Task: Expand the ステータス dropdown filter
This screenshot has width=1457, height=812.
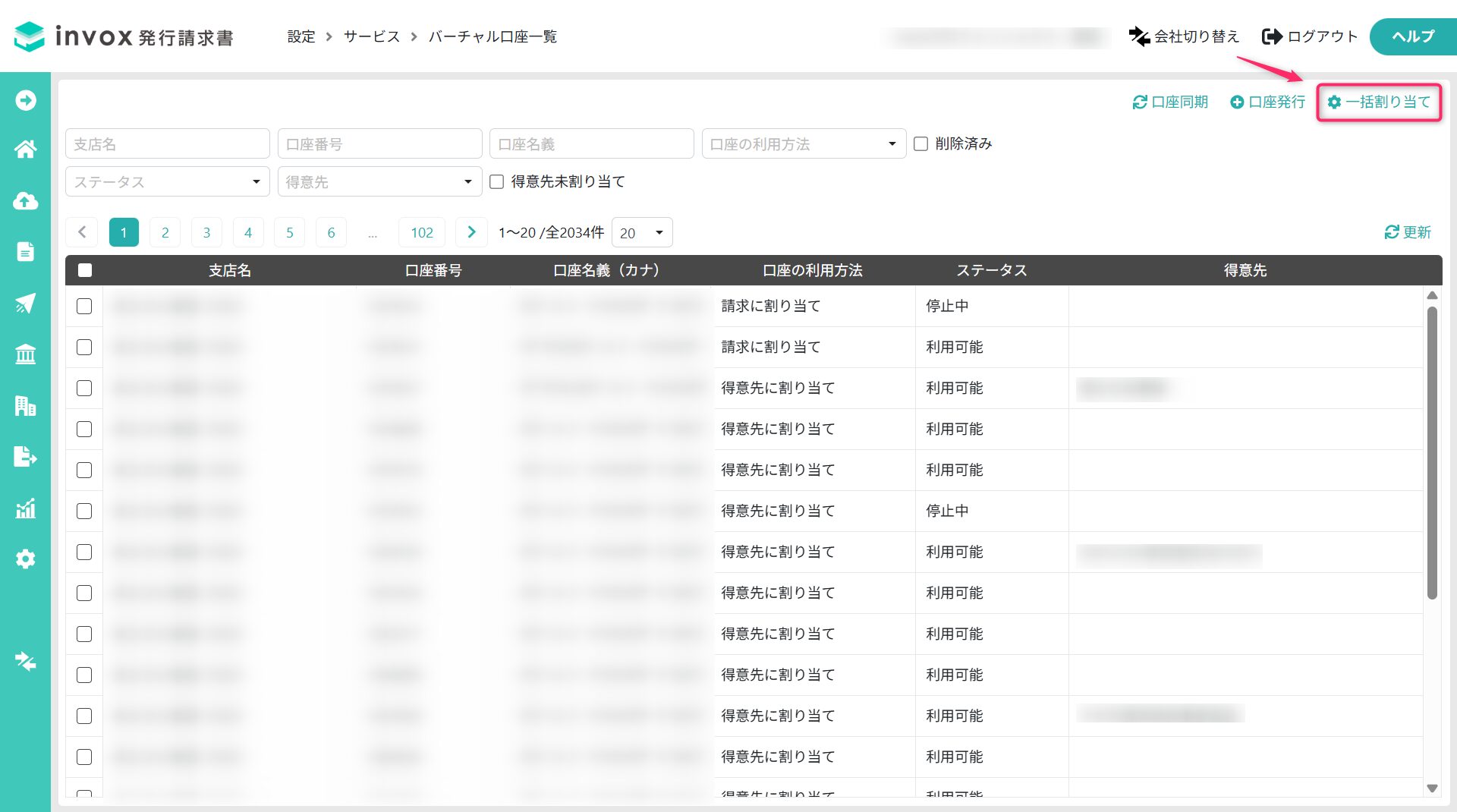Action: pyautogui.click(x=167, y=181)
